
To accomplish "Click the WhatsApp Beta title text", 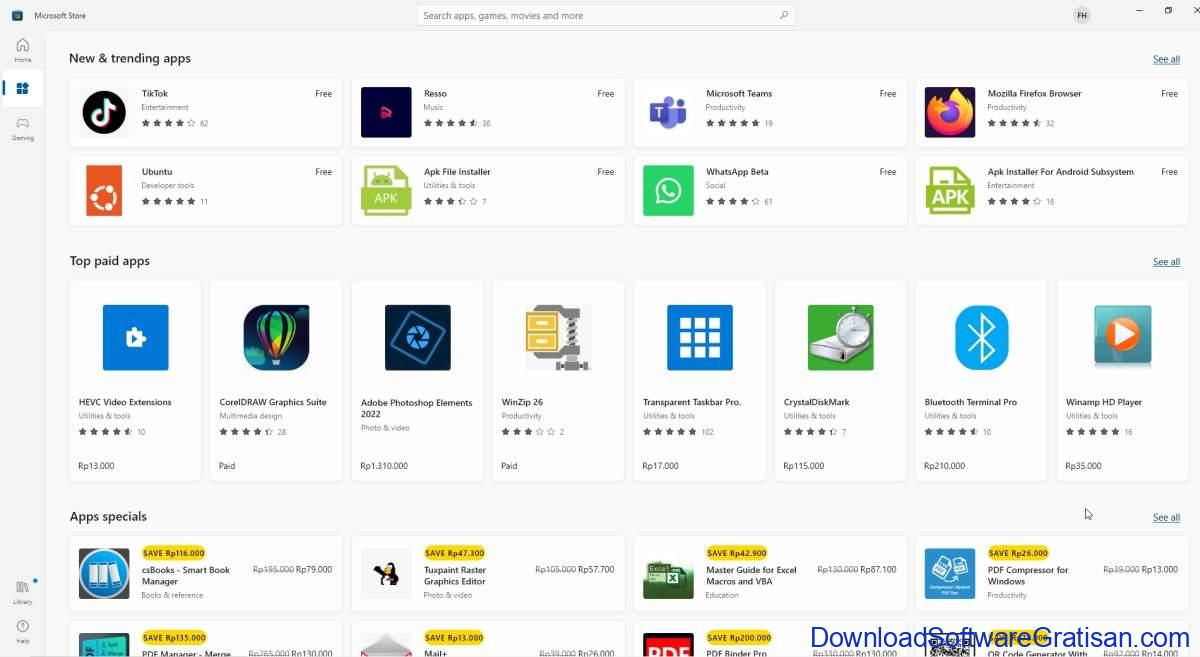I will [x=737, y=171].
